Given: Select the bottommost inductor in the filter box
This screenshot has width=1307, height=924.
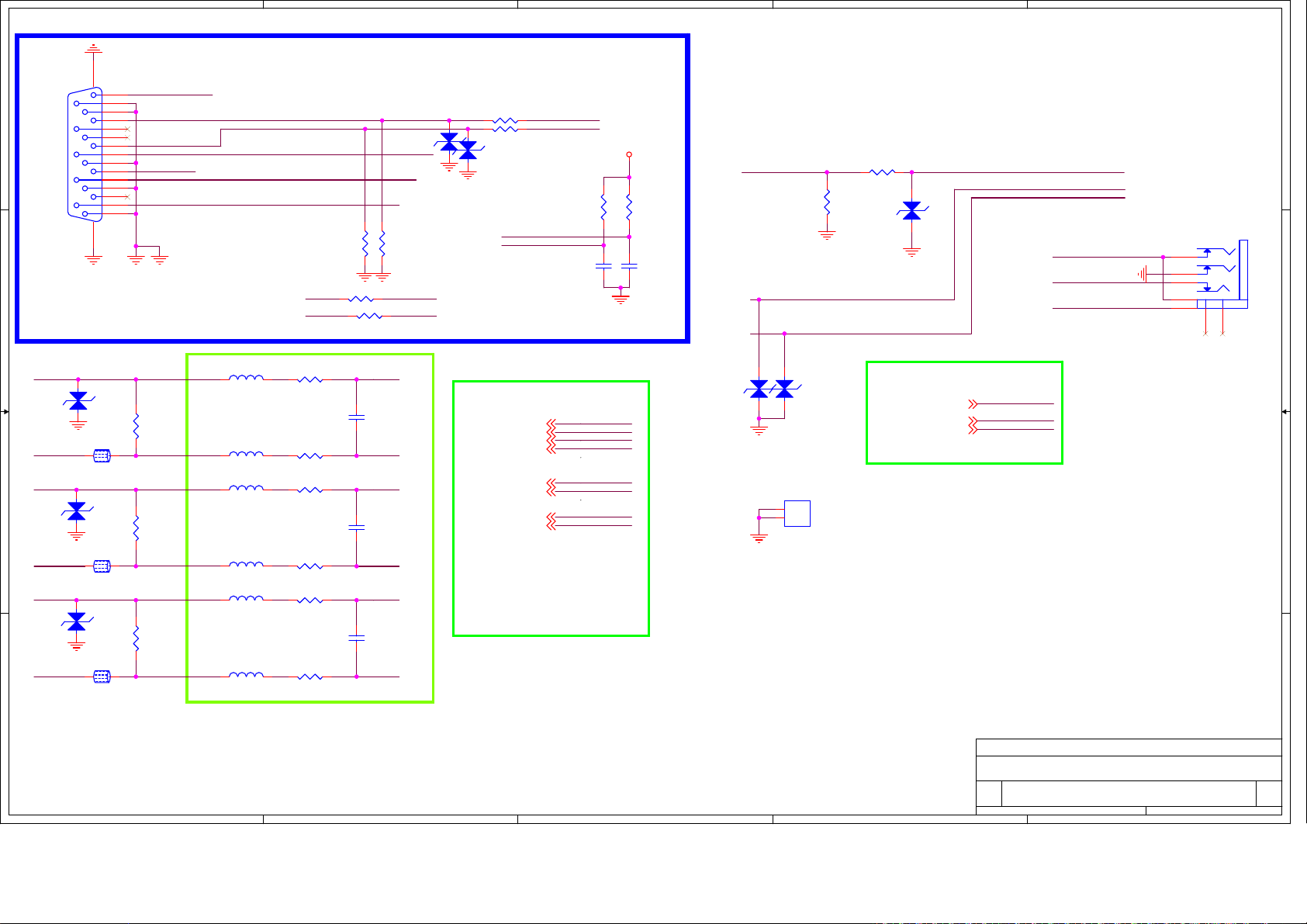Looking at the screenshot, I should [246, 675].
